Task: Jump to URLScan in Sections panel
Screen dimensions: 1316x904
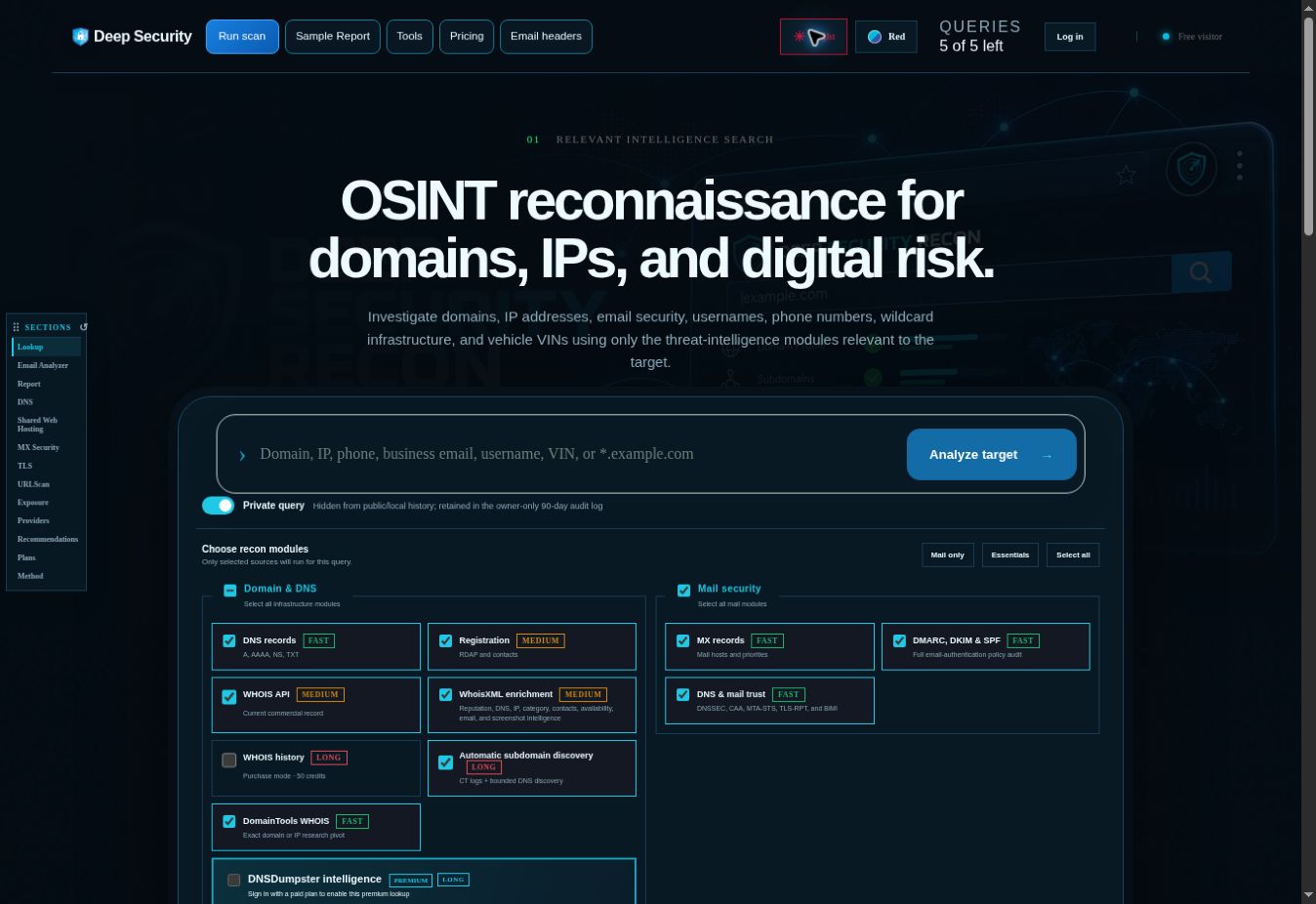Action: pos(46,484)
